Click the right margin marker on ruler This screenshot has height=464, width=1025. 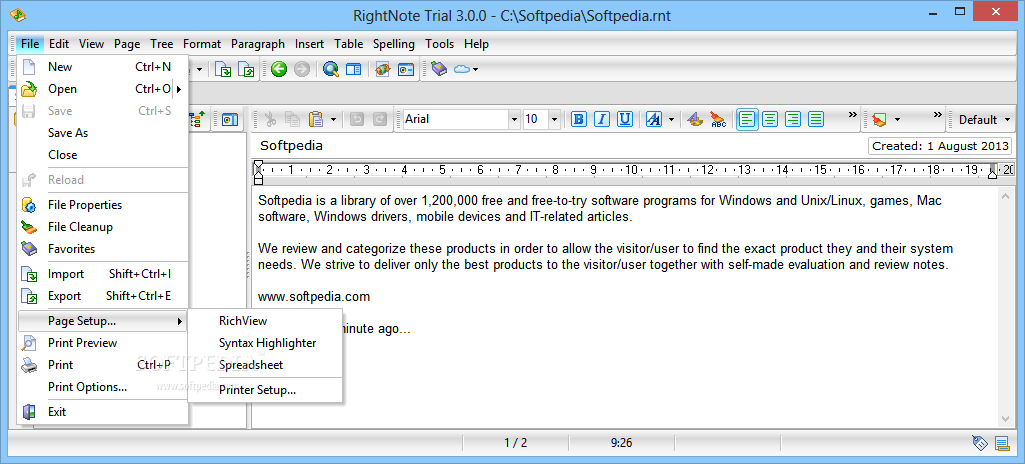click(x=992, y=171)
